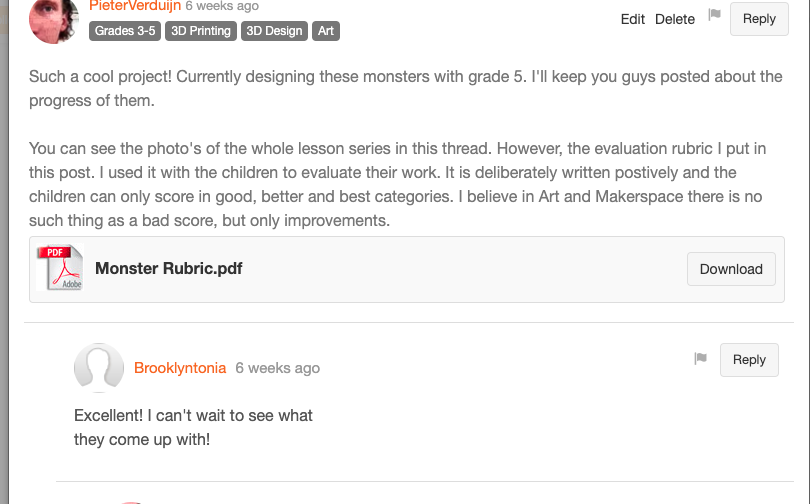
Task: Select the Grades 3-5 tag
Action: click(125, 31)
